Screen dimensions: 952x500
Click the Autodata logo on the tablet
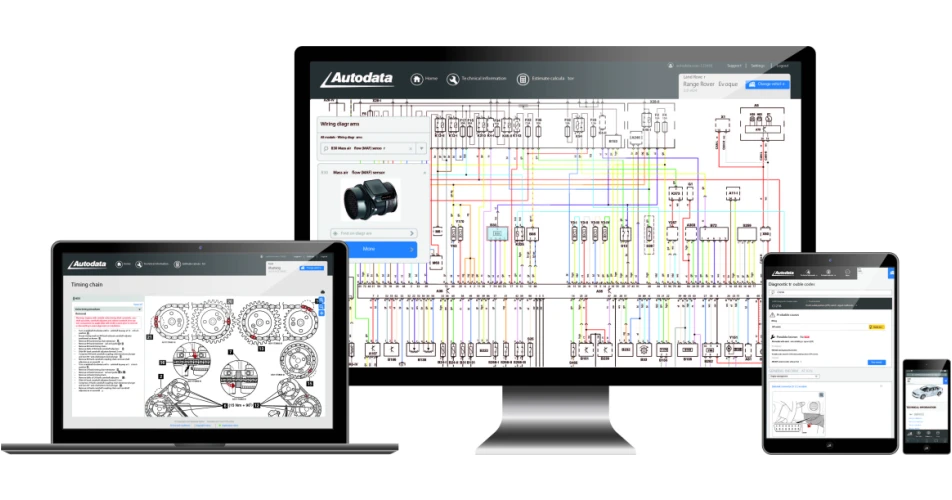[x=783, y=273]
